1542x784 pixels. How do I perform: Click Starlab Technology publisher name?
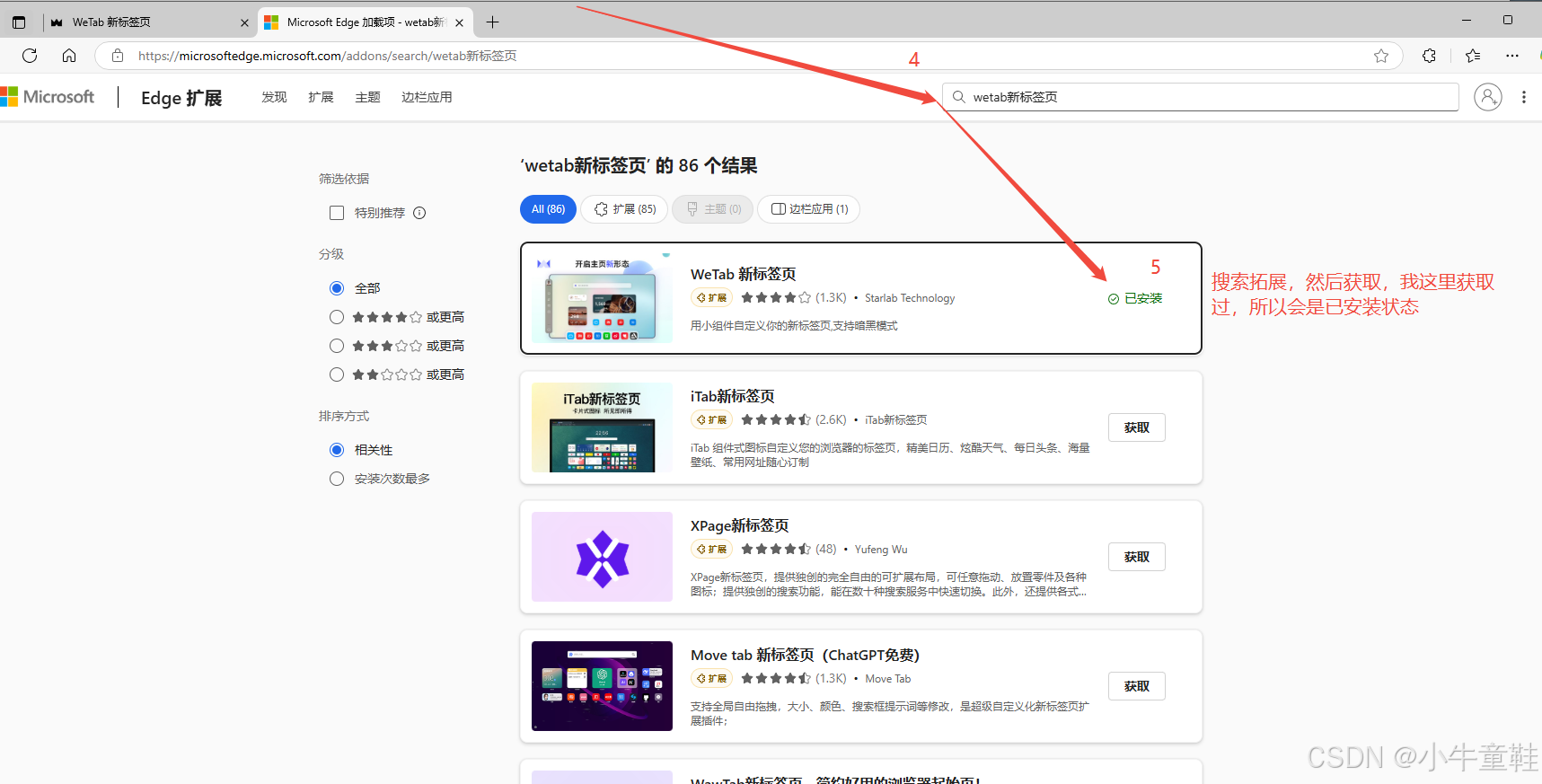pyautogui.click(x=910, y=298)
